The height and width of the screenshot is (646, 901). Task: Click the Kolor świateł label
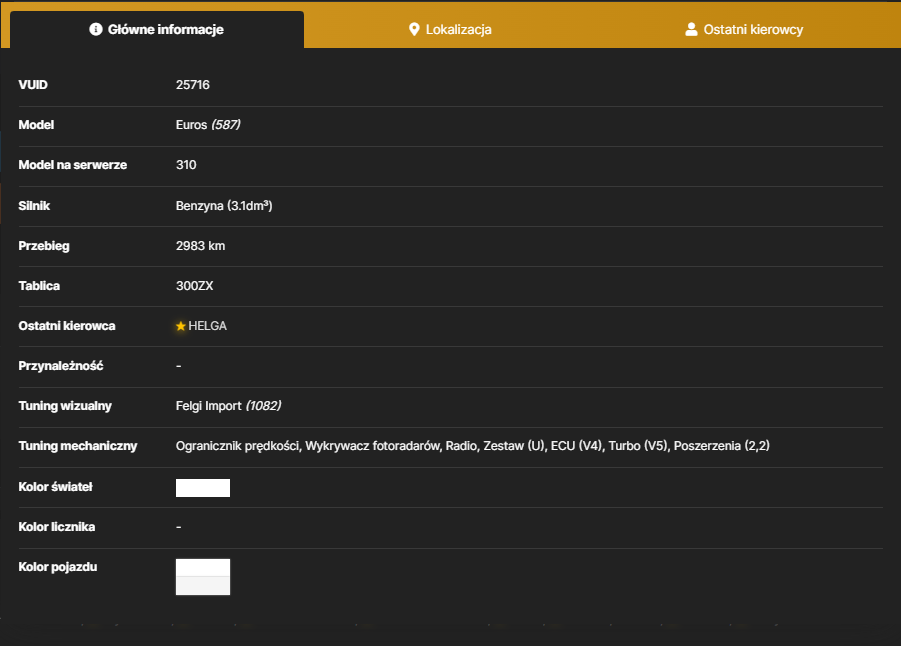[55, 487]
